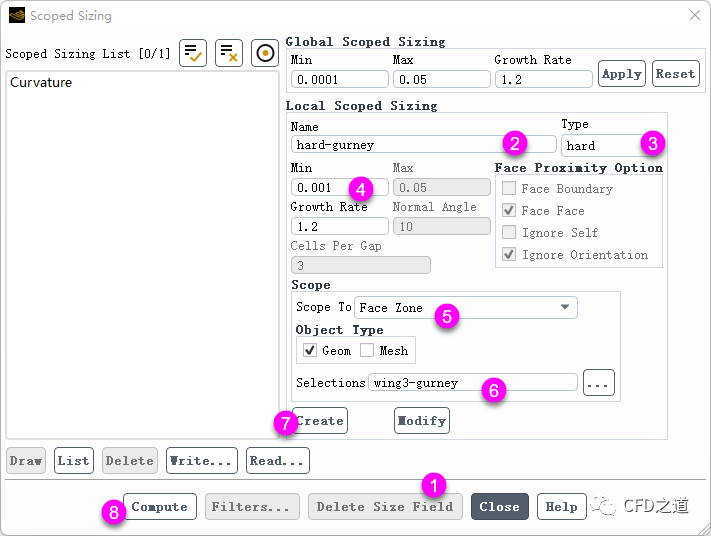Click the Create button

(x=320, y=420)
